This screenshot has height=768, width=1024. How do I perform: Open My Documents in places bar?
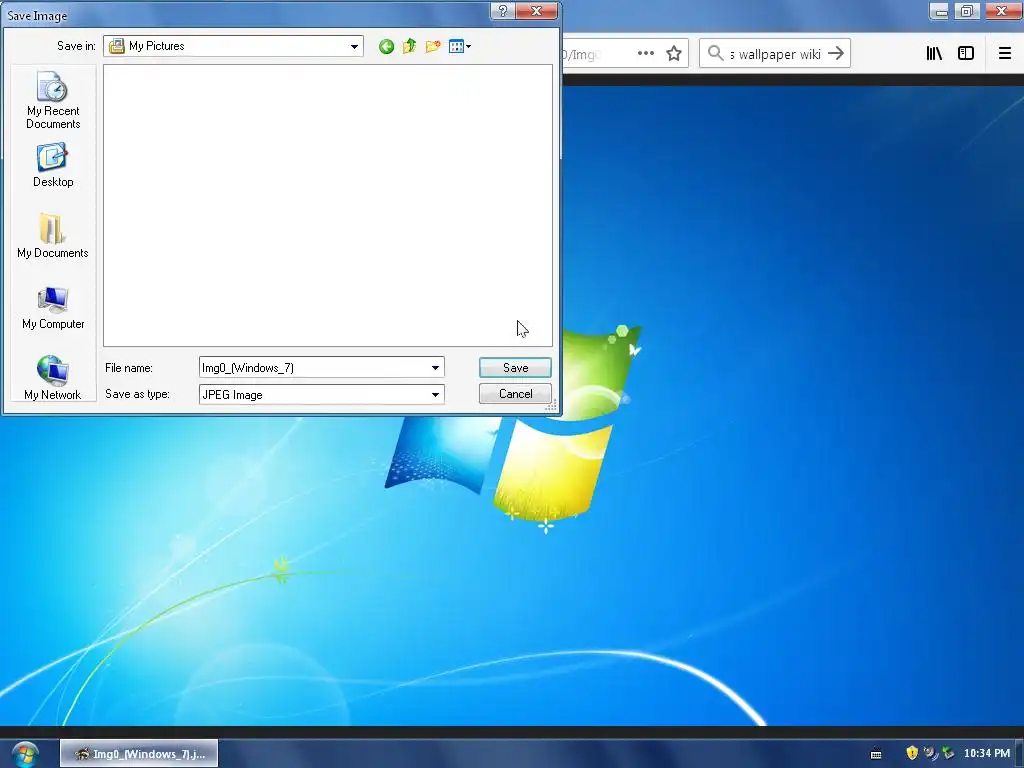tap(53, 236)
